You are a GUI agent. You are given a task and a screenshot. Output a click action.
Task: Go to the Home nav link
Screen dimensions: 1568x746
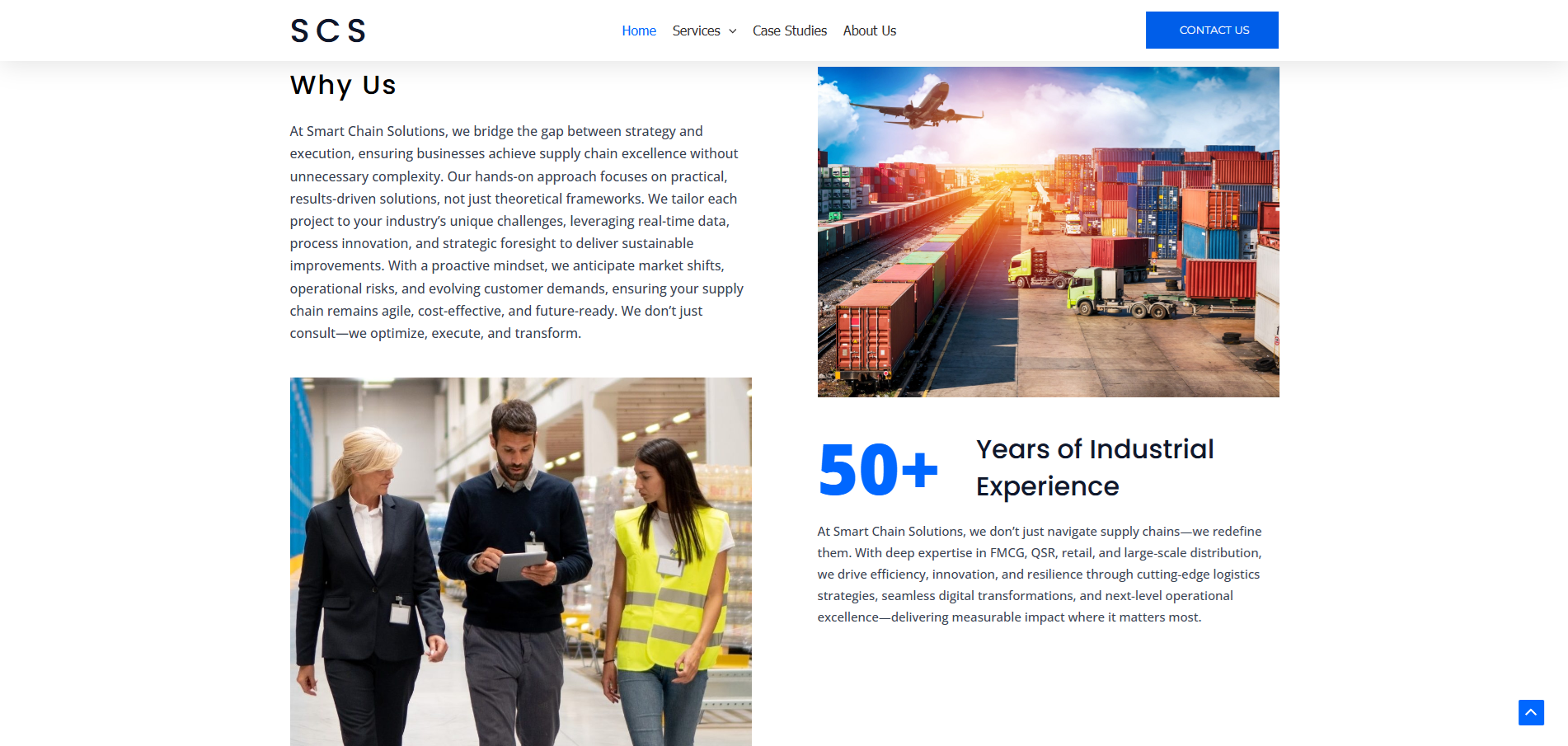point(638,30)
